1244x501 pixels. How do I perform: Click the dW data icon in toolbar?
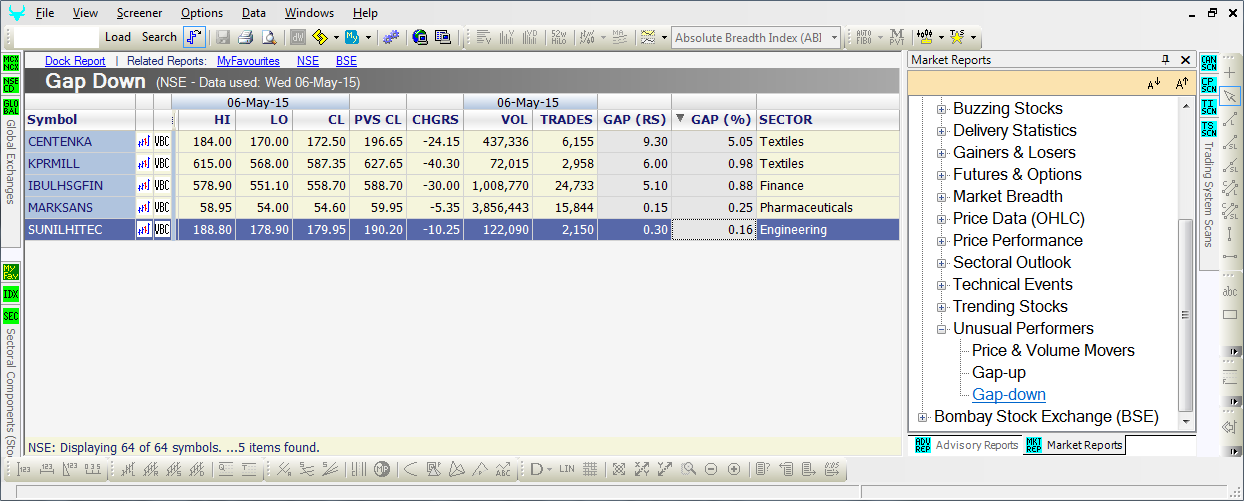point(298,37)
